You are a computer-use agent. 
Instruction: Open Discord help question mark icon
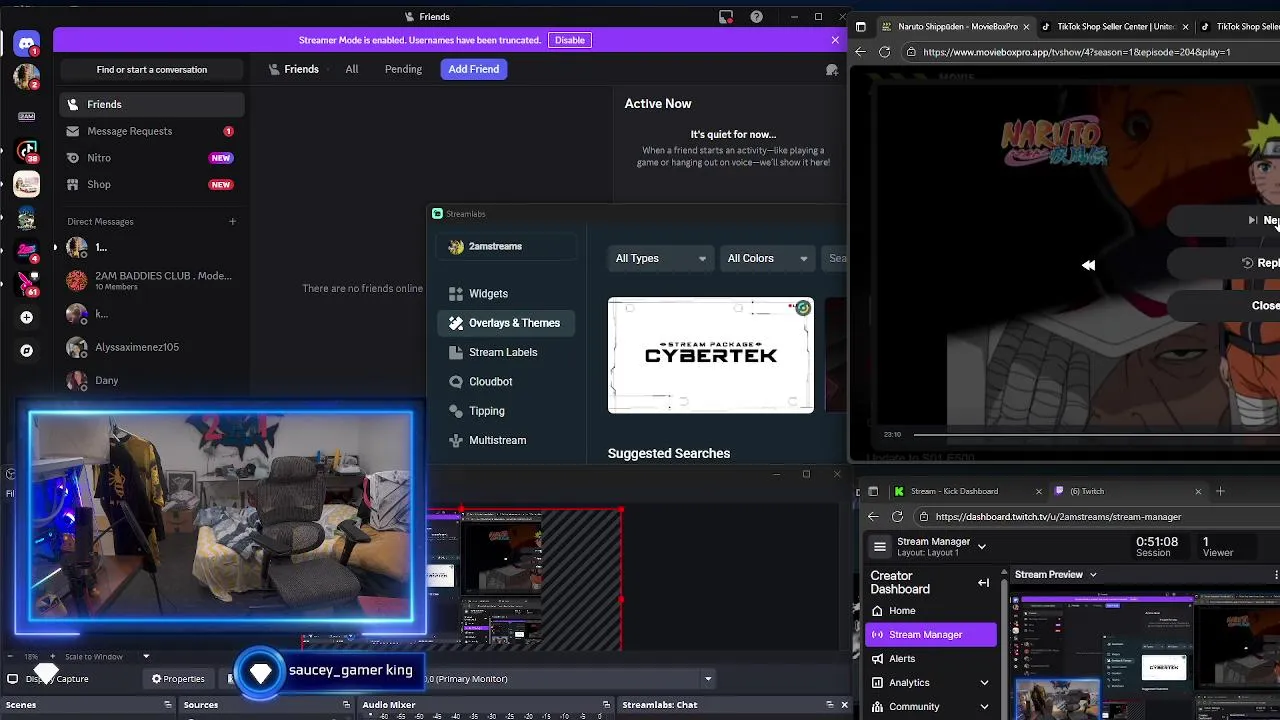click(757, 17)
